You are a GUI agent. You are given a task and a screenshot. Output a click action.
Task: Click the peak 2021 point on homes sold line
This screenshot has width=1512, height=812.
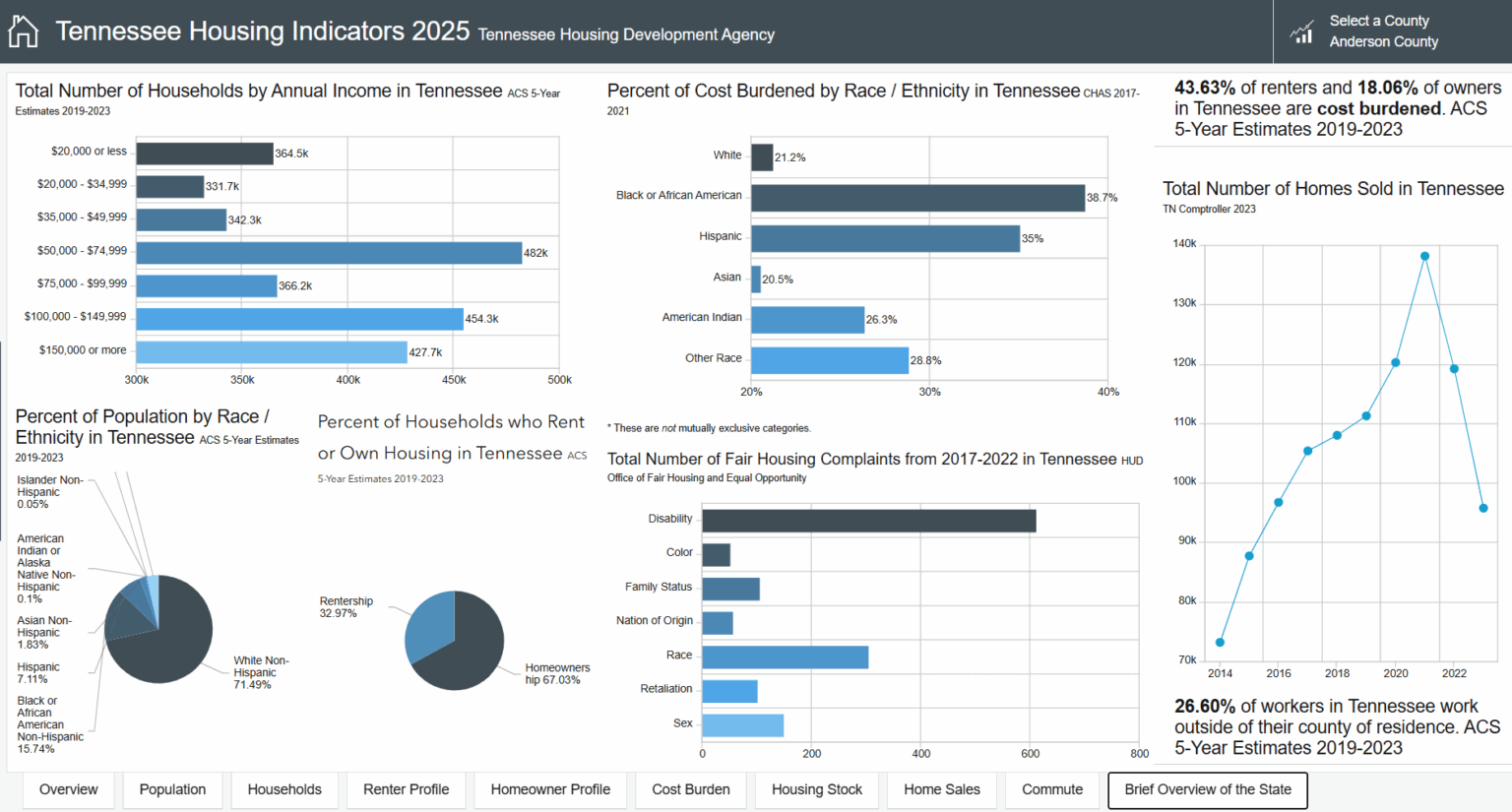pyautogui.click(x=1424, y=256)
